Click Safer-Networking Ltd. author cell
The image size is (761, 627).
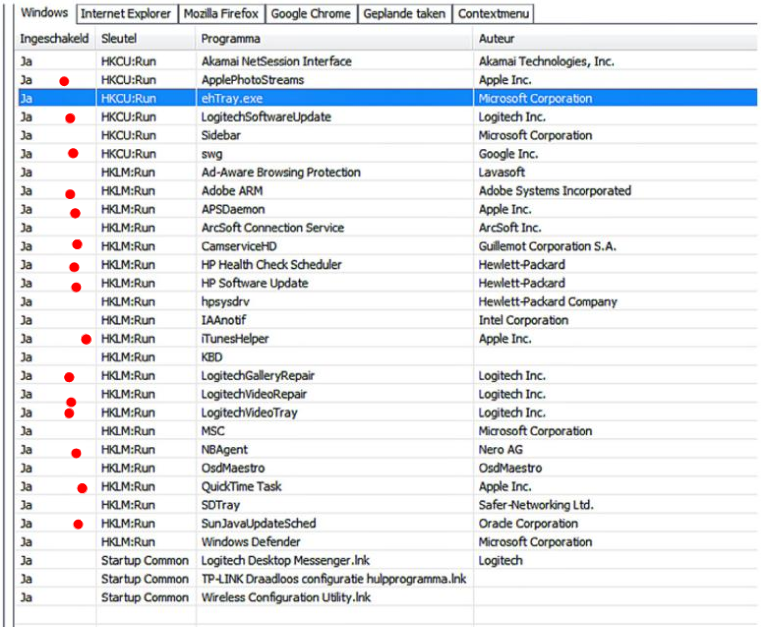(x=536, y=505)
